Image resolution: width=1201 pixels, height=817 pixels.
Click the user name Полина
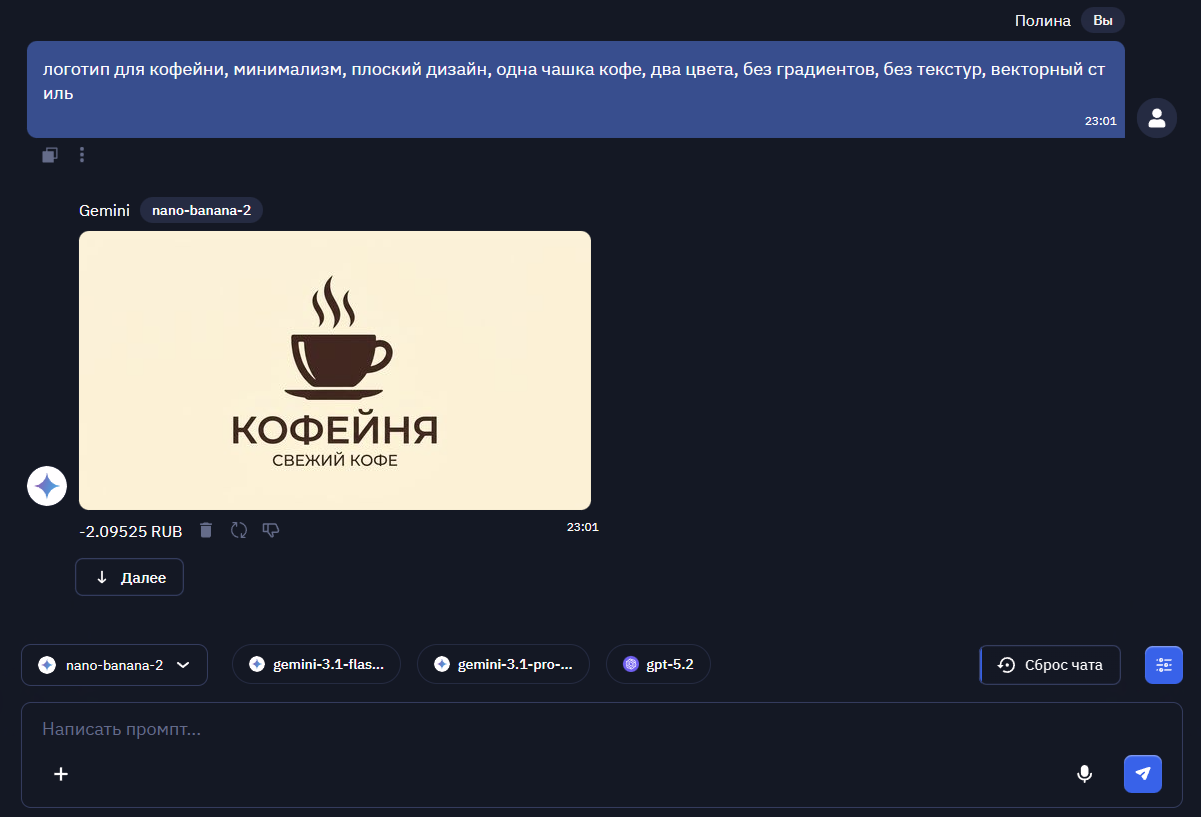pyautogui.click(x=1042, y=20)
